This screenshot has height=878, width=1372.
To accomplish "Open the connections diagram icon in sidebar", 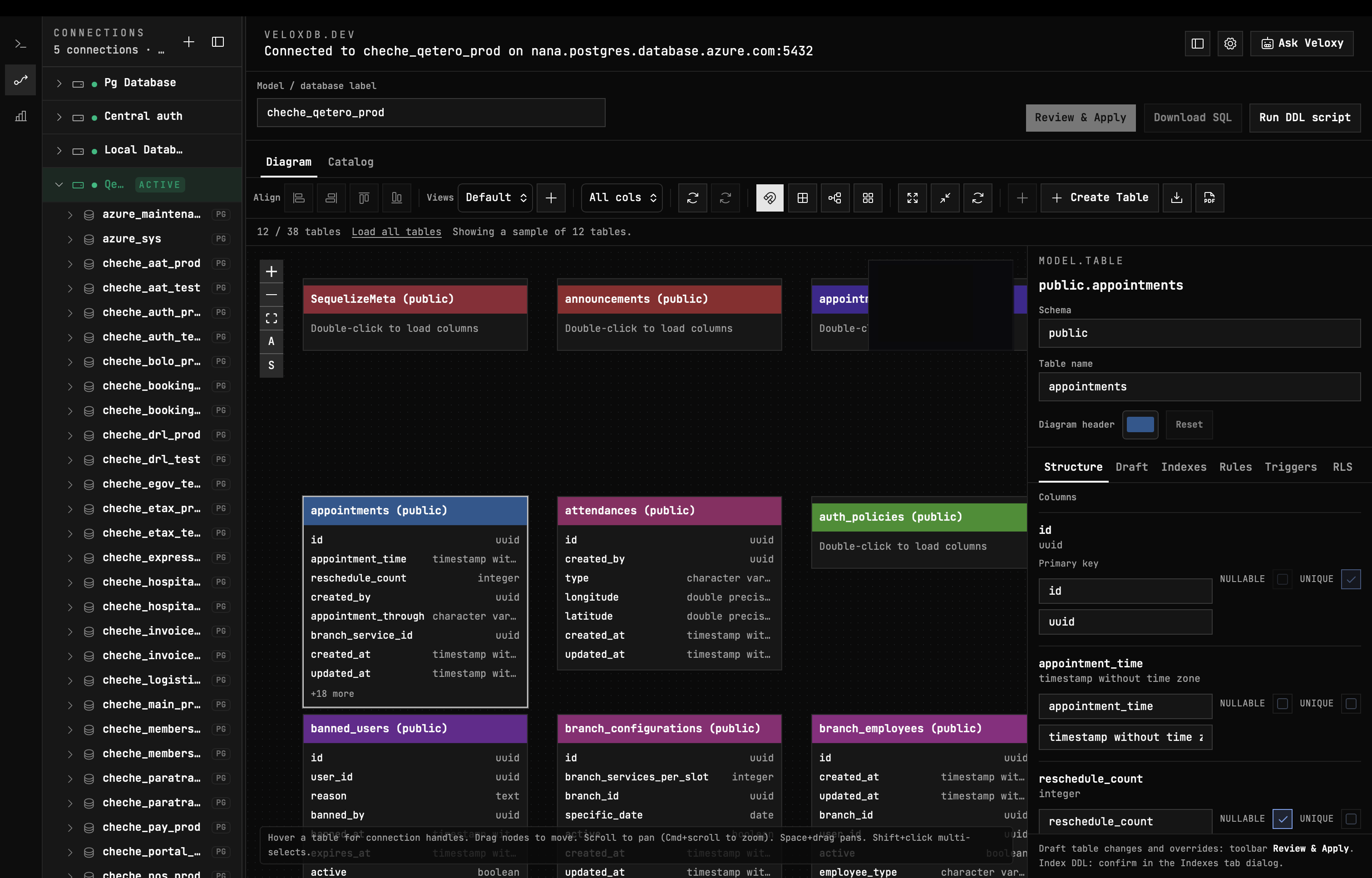I will [x=20, y=80].
